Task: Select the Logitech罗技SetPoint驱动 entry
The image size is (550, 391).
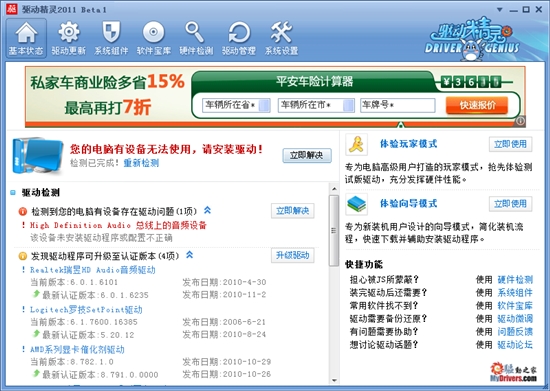Action: tap(86, 310)
